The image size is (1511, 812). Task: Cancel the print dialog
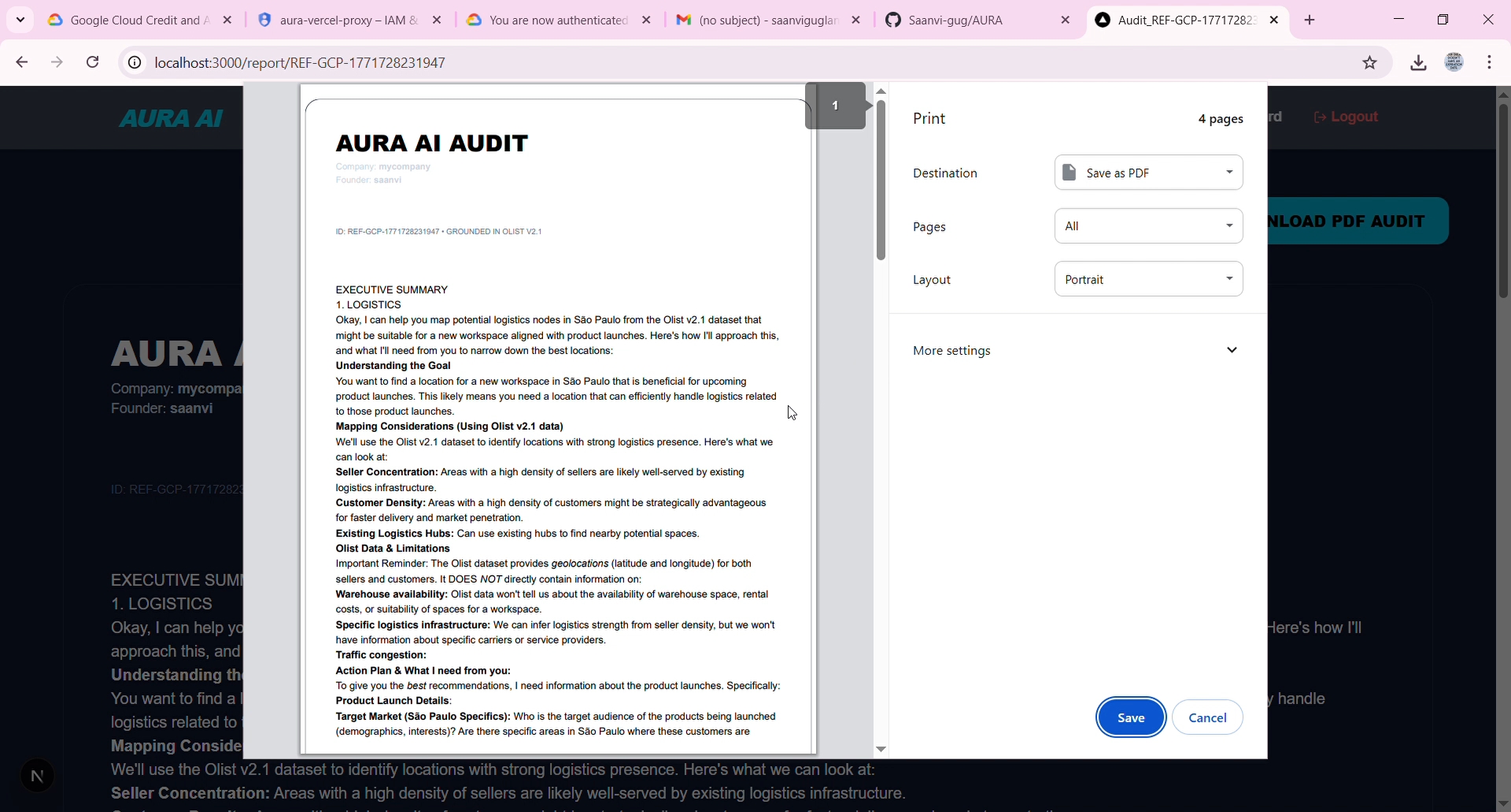coord(1207,717)
